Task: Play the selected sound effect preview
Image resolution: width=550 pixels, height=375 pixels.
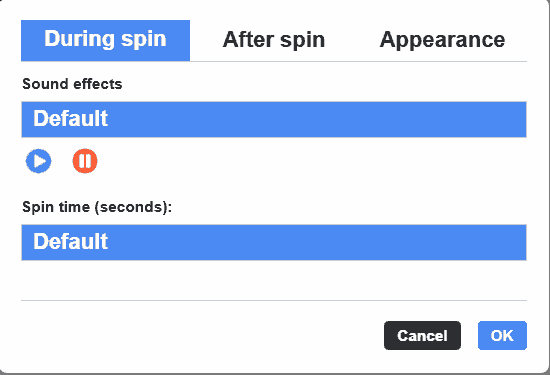Action: 39,161
